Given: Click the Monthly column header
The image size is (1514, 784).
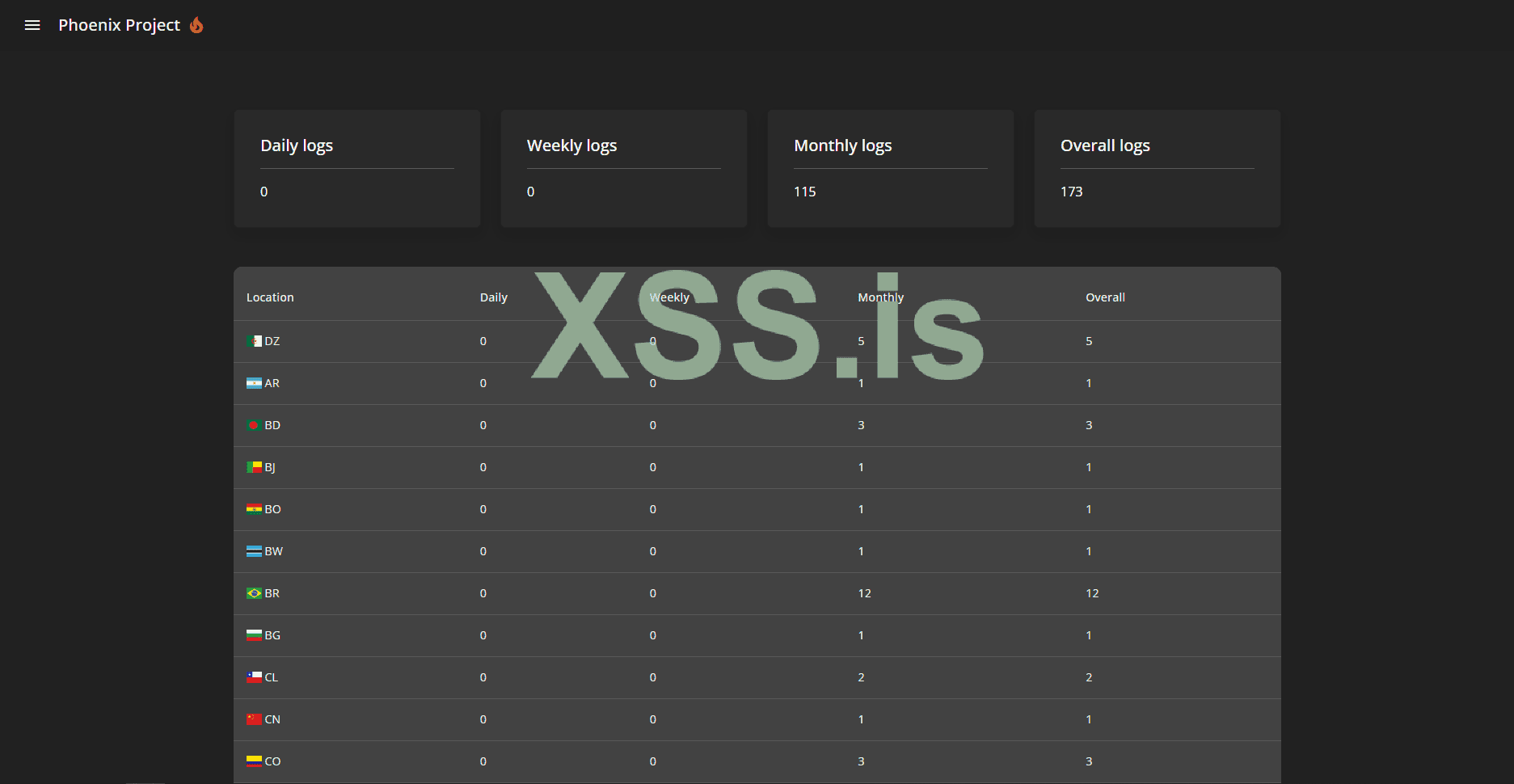Looking at the screenshot, I should 881,297.
